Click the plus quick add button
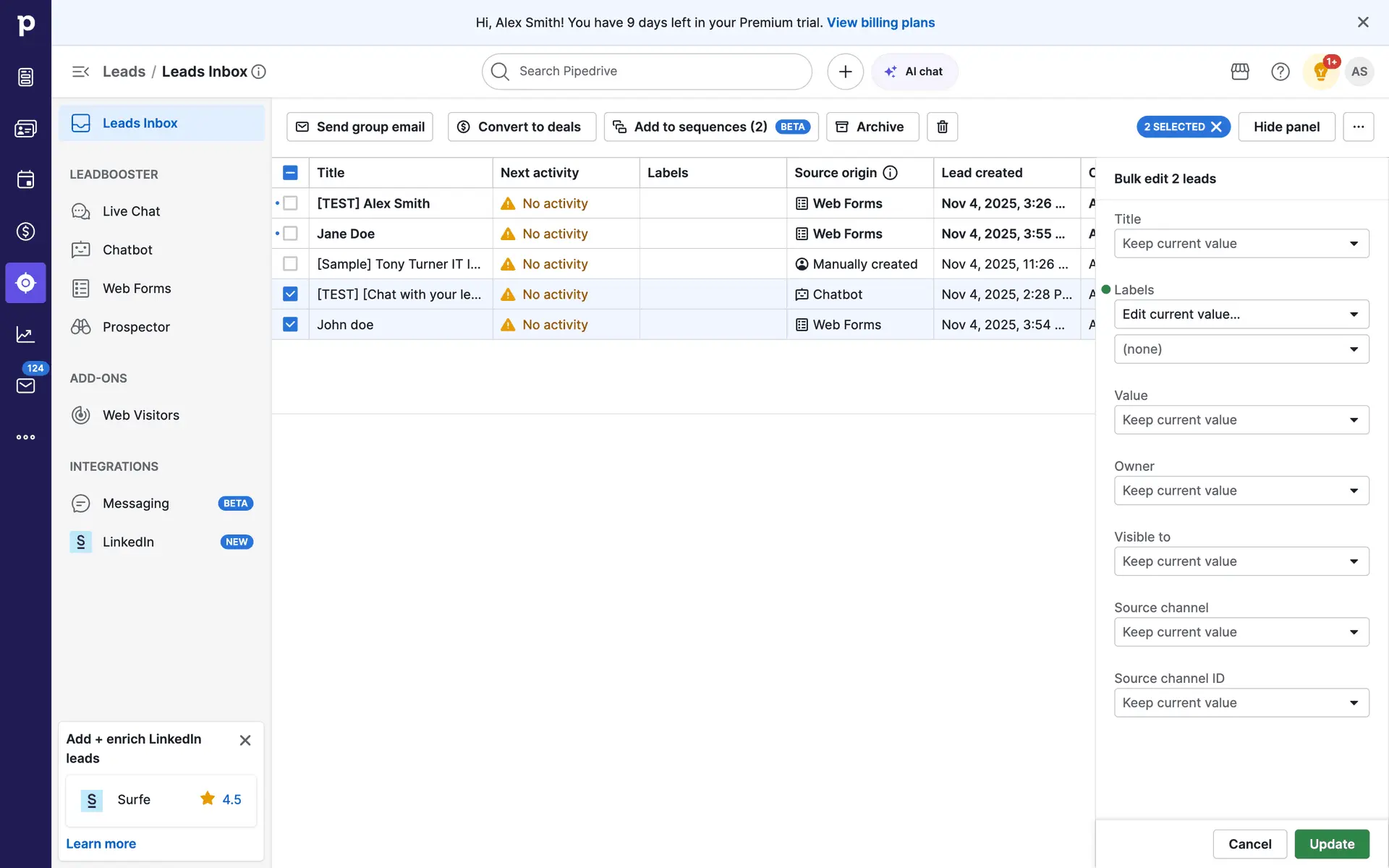Screen dimensions: 1389x868 (845, 72)
